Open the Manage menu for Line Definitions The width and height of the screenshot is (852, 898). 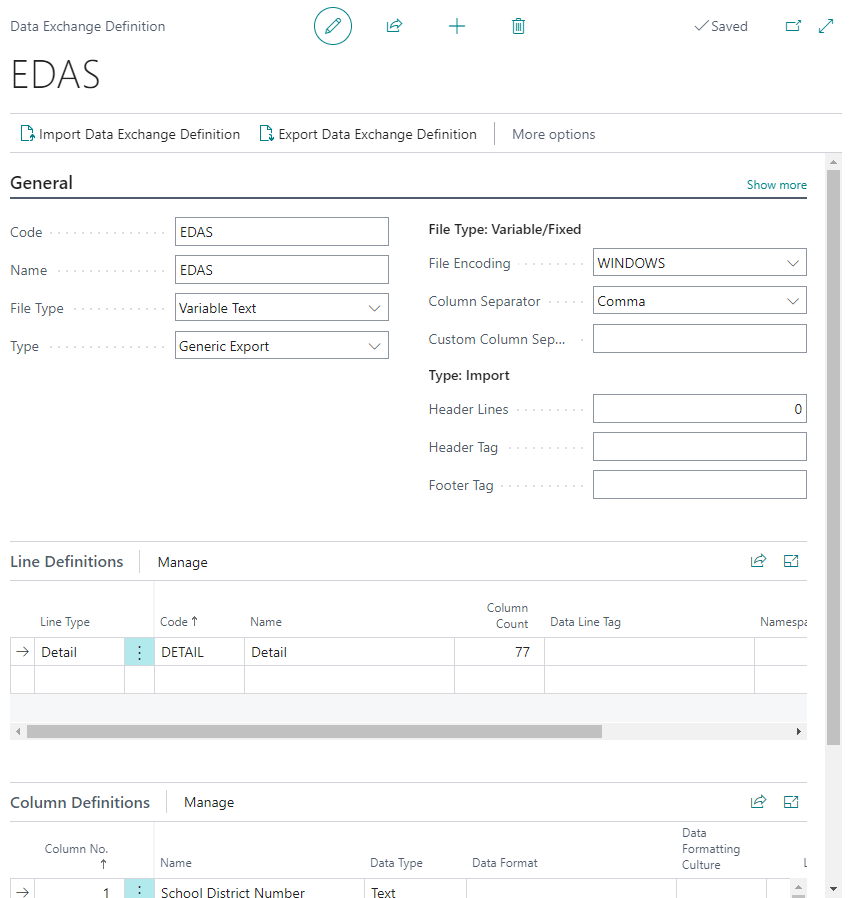point(182,561)
